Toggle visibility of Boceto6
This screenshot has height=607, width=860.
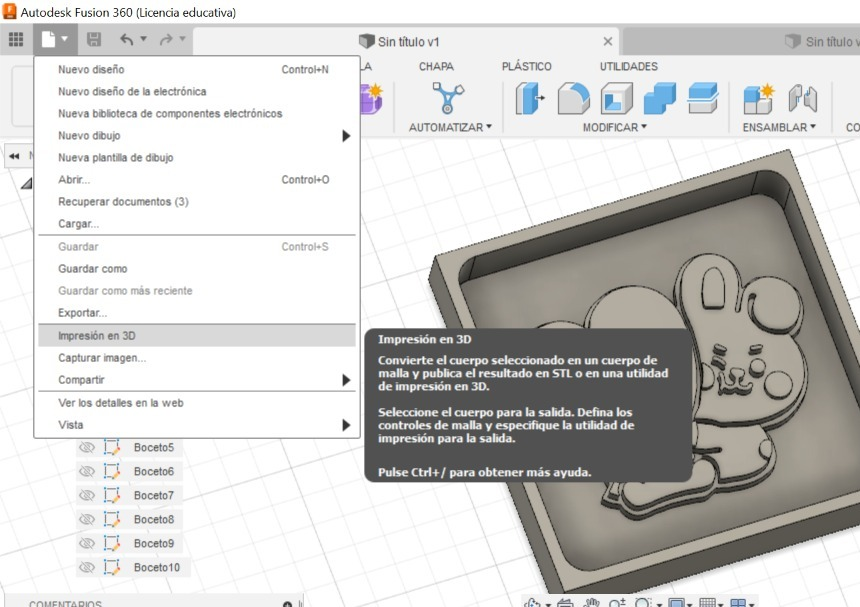pos(87,472)
